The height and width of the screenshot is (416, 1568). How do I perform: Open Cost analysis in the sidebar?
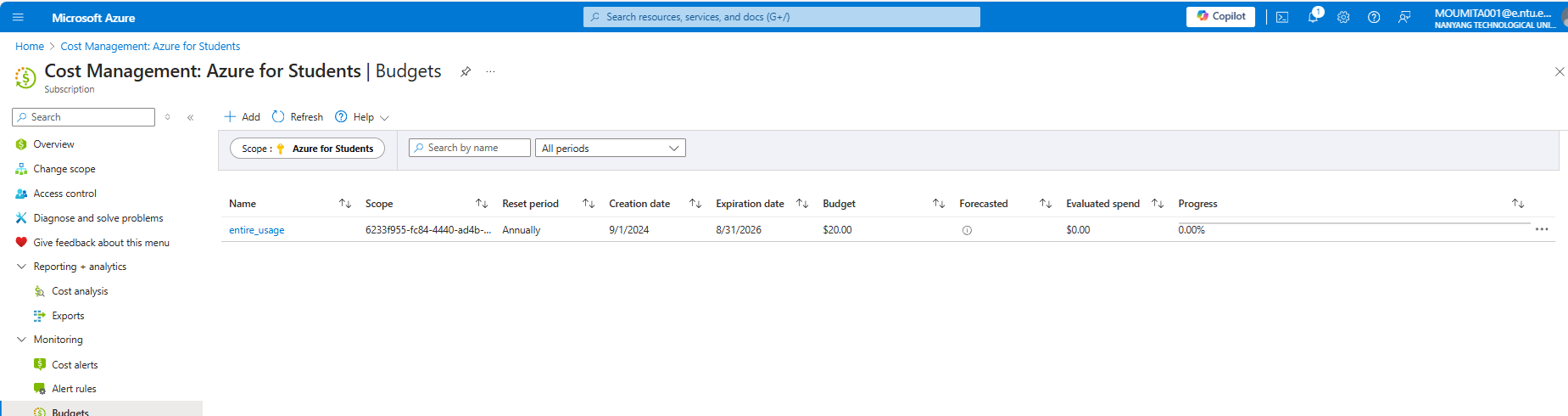tap(80, 291)
